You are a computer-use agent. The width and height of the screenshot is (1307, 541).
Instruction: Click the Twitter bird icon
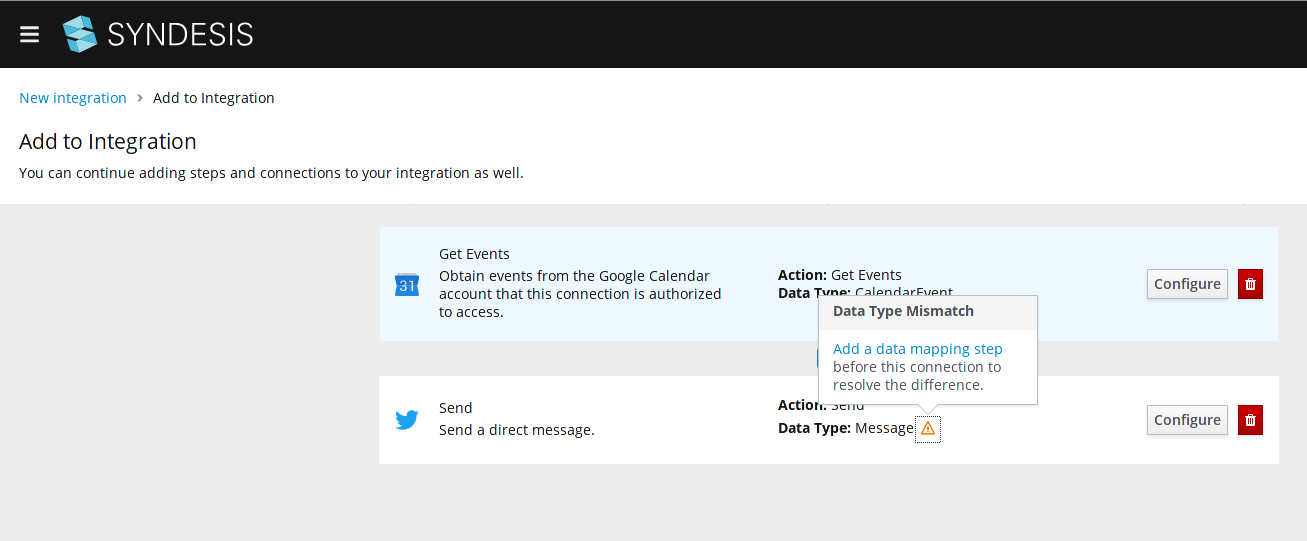(407, 420)
